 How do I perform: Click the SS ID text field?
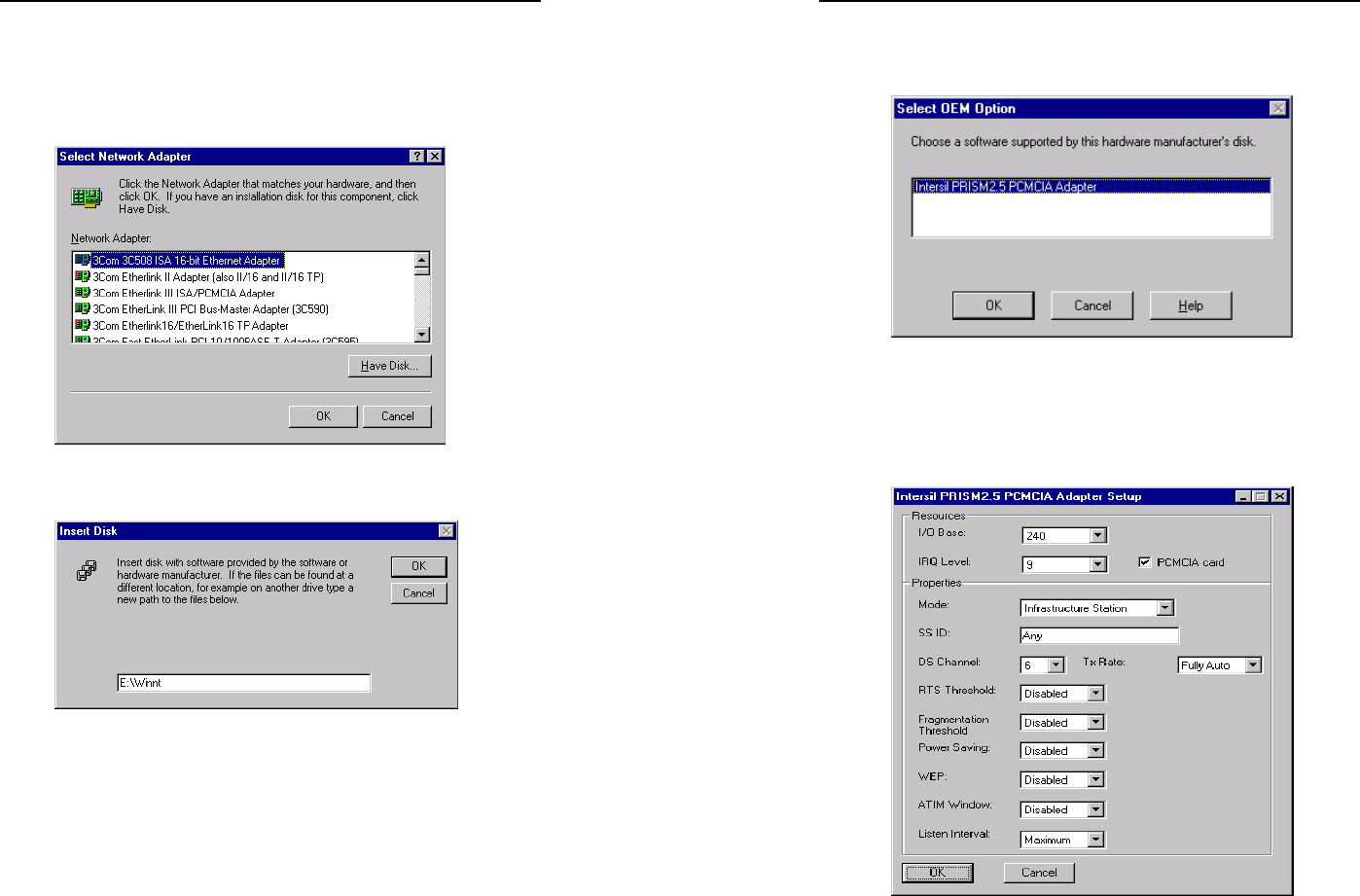1099,636
